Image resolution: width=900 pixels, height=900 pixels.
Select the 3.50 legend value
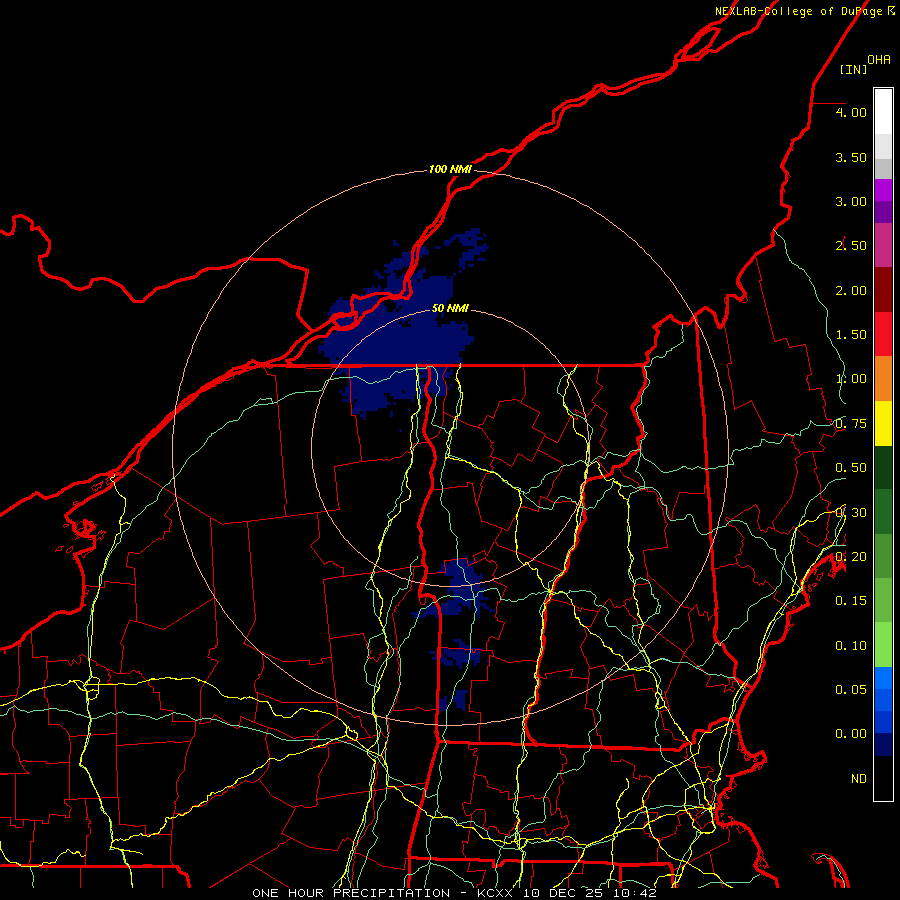coord(851,157)
